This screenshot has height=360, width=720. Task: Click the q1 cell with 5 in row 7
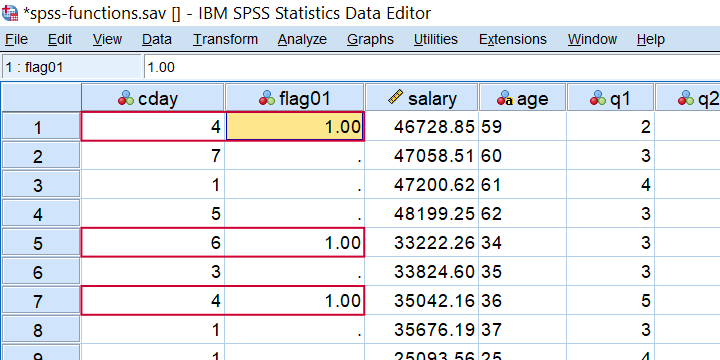tap(610, 300)
